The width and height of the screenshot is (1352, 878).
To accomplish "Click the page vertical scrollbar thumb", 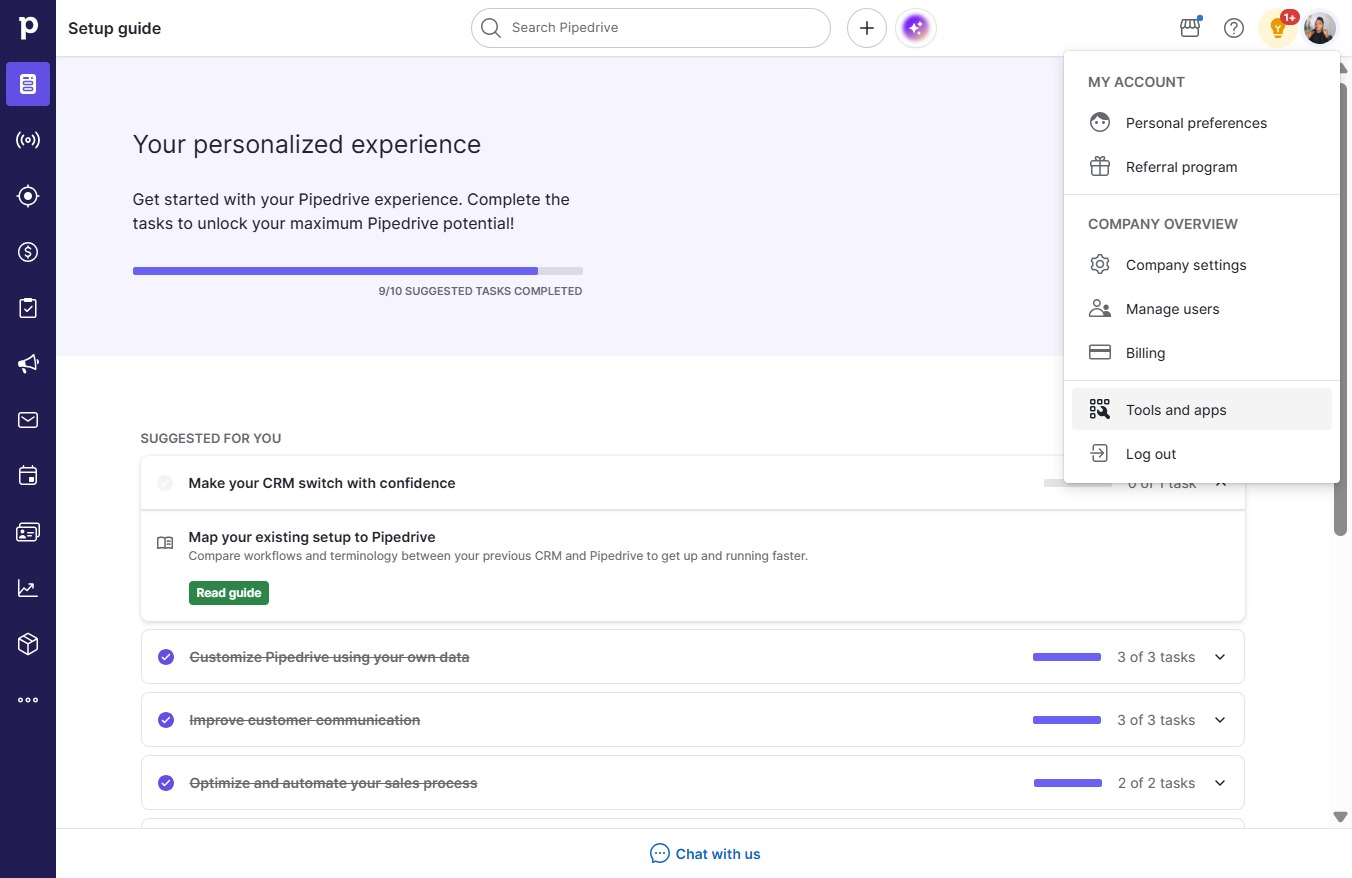I will [1341, 309].
